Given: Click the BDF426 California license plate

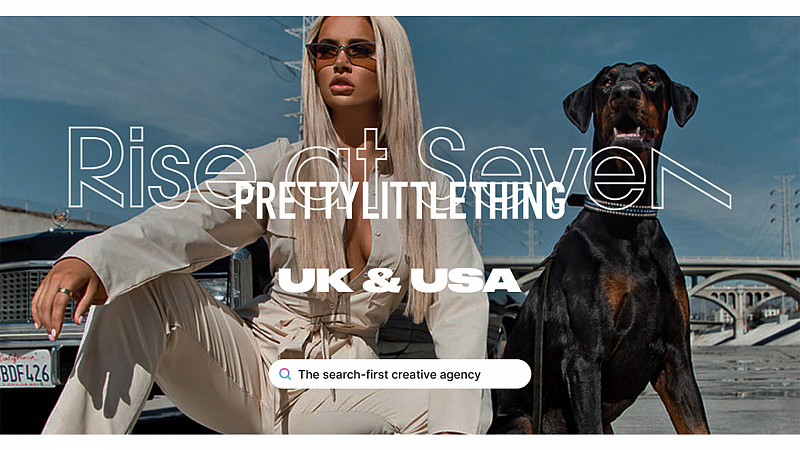Looking at the screenshot, I should [x=26, y=368].
